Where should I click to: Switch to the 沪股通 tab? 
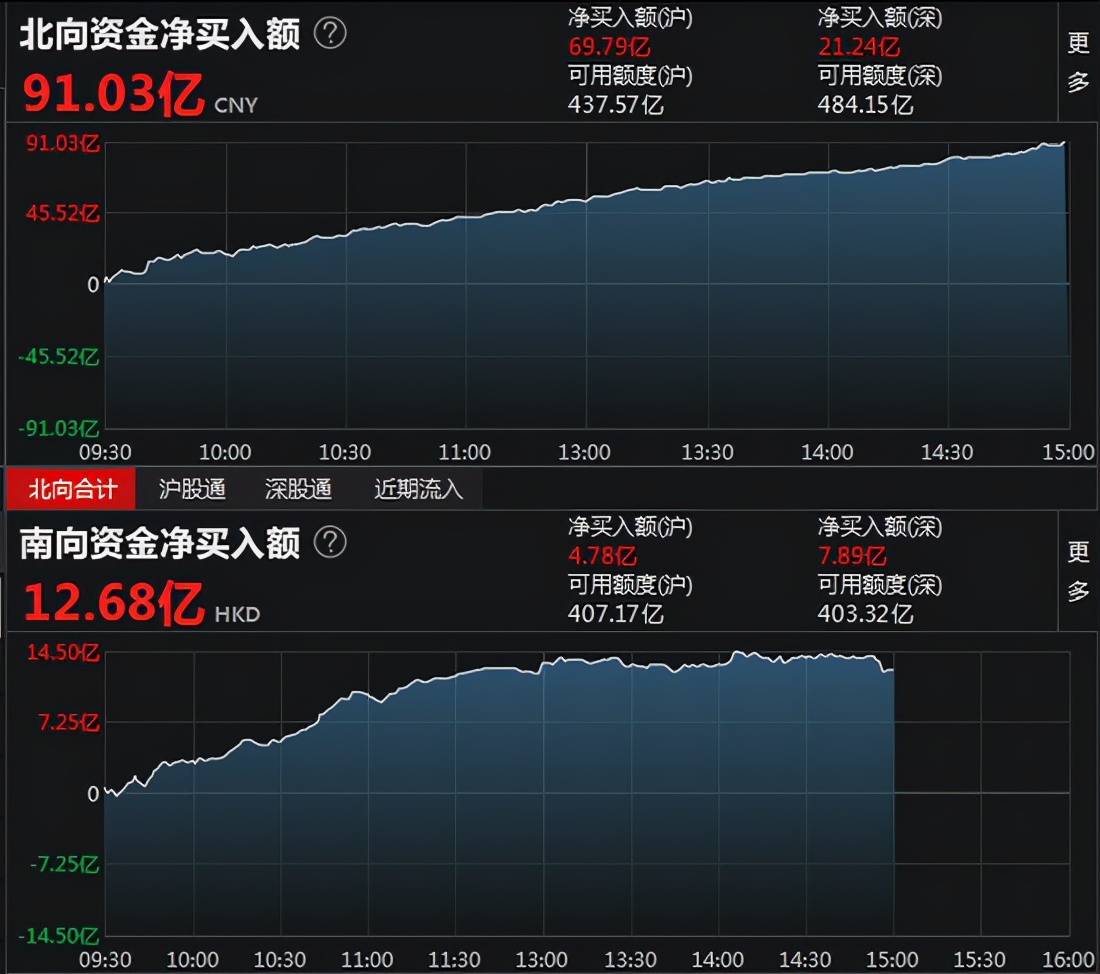coord(192,489)
